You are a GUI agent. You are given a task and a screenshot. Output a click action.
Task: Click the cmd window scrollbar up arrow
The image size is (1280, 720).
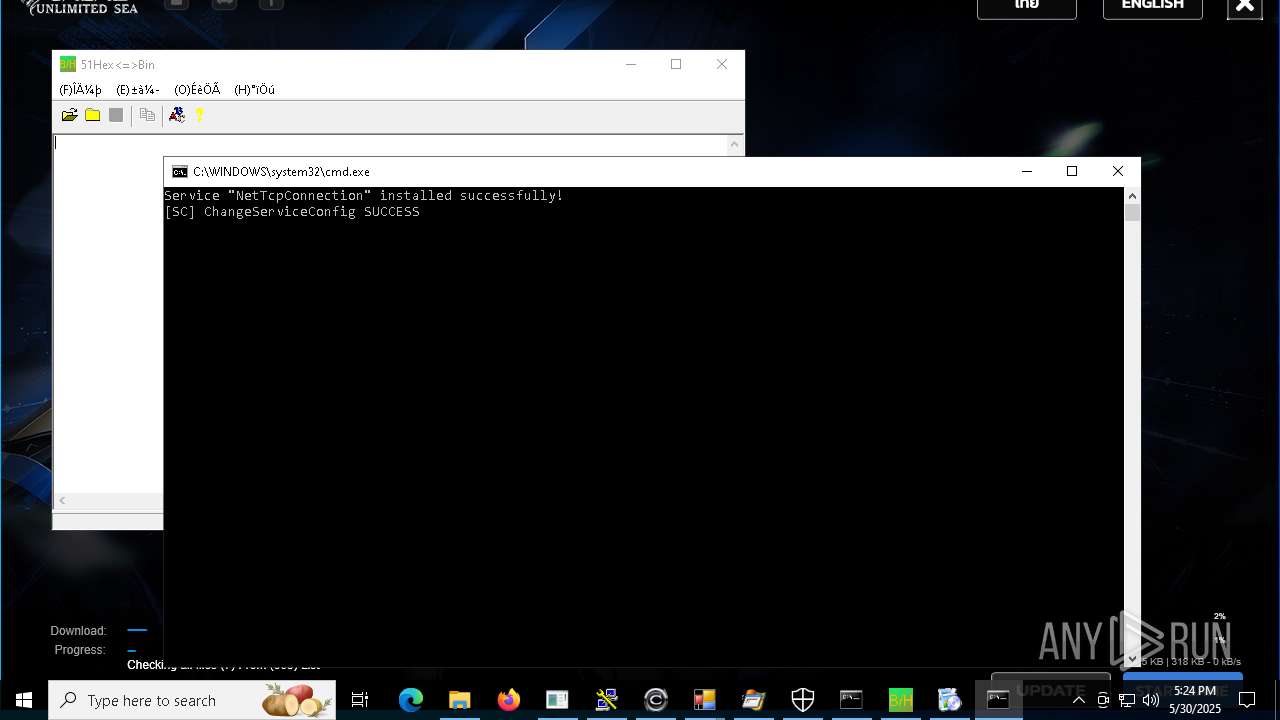coord(1132,196)
